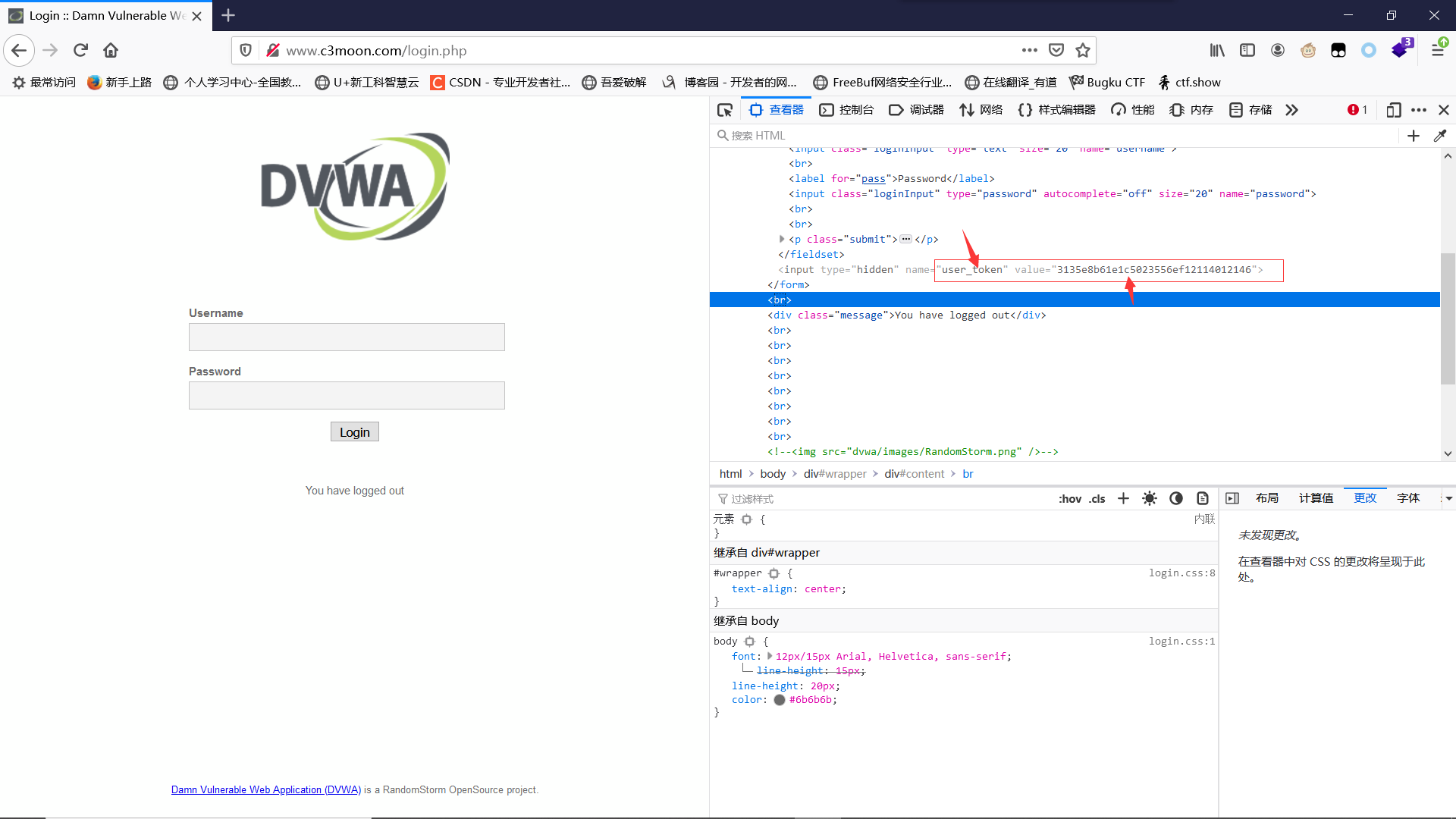Click the #6b6b6b color swatch
The width and height of the screenshot is (1456, 819).
click(780, 700)
